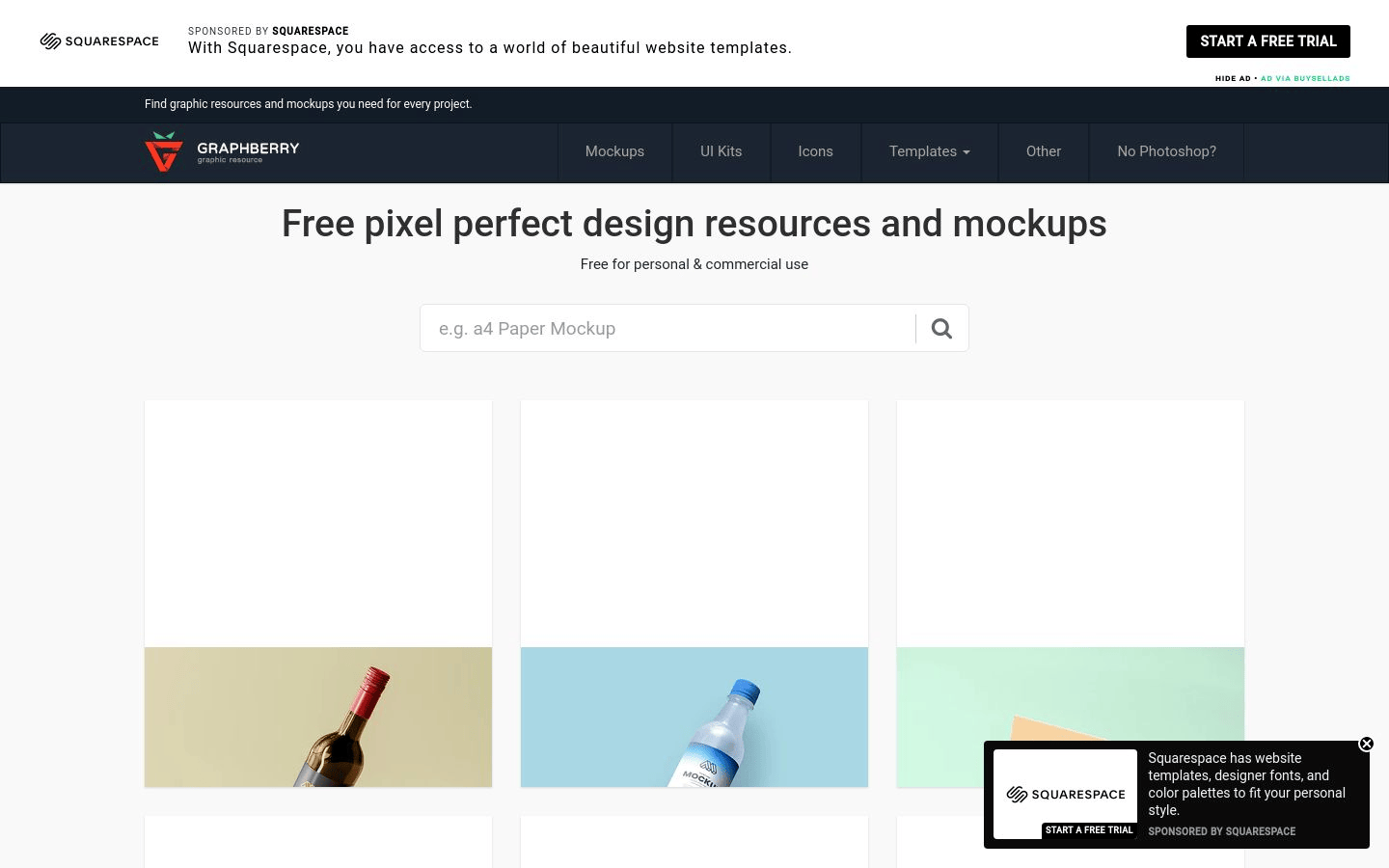Focus the a4 Paper Mockup search field
Viewport: 1389px width, 868px height.
[667, 329]
